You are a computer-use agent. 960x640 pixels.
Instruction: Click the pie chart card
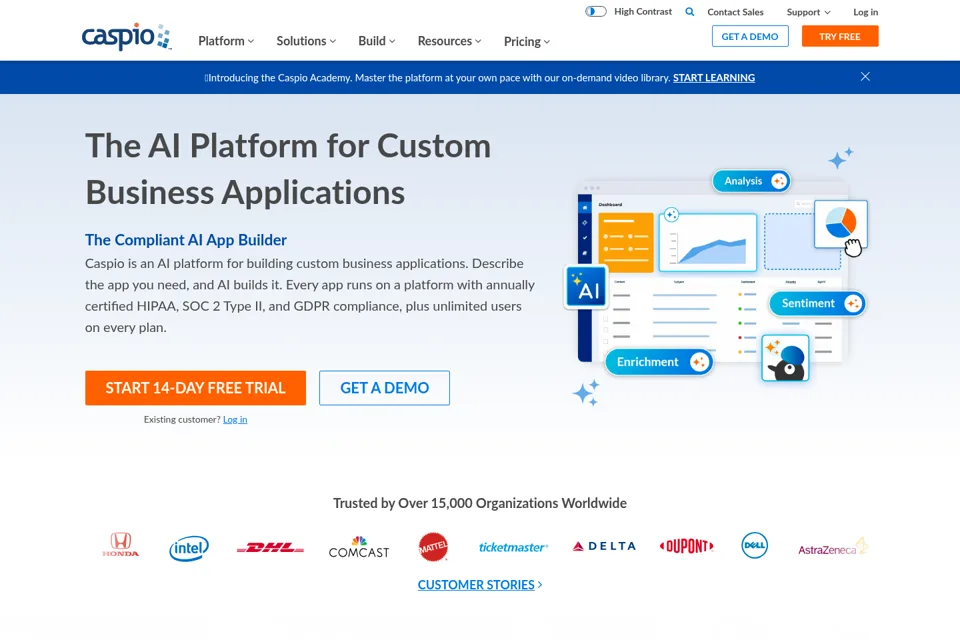click(841, 224)
